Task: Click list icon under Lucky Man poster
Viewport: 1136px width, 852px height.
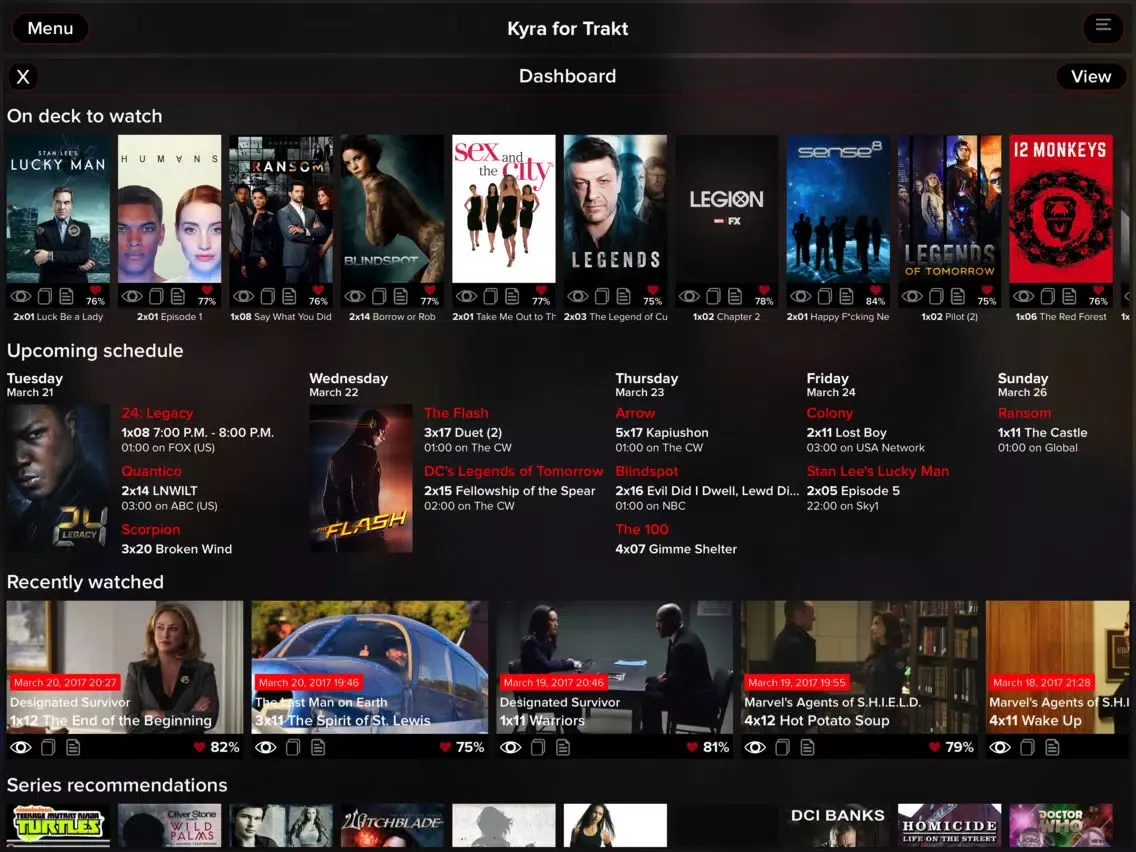Action: coord(66,296)
